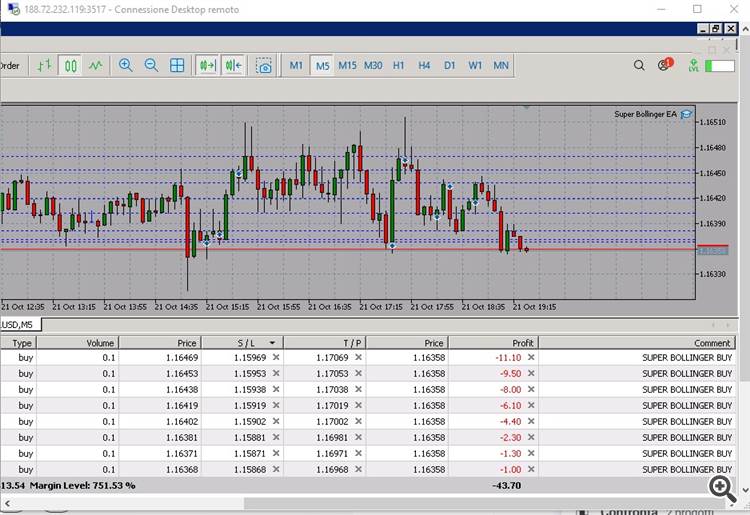Select bar chart display icon
The height and width of the screenshot is (515, 750).
(x=44, y=66)
